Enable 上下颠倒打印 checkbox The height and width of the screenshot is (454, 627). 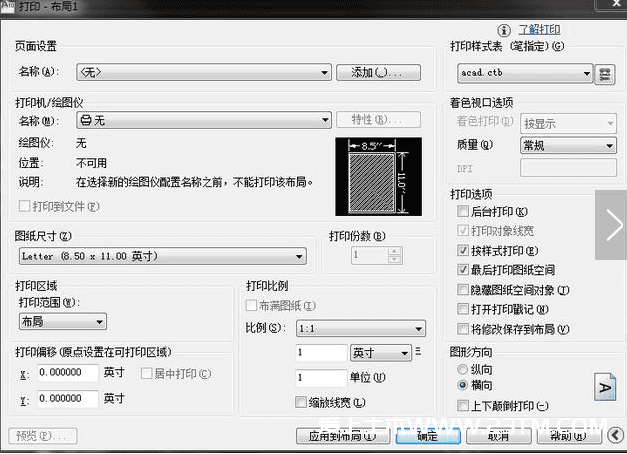[462, 405]
